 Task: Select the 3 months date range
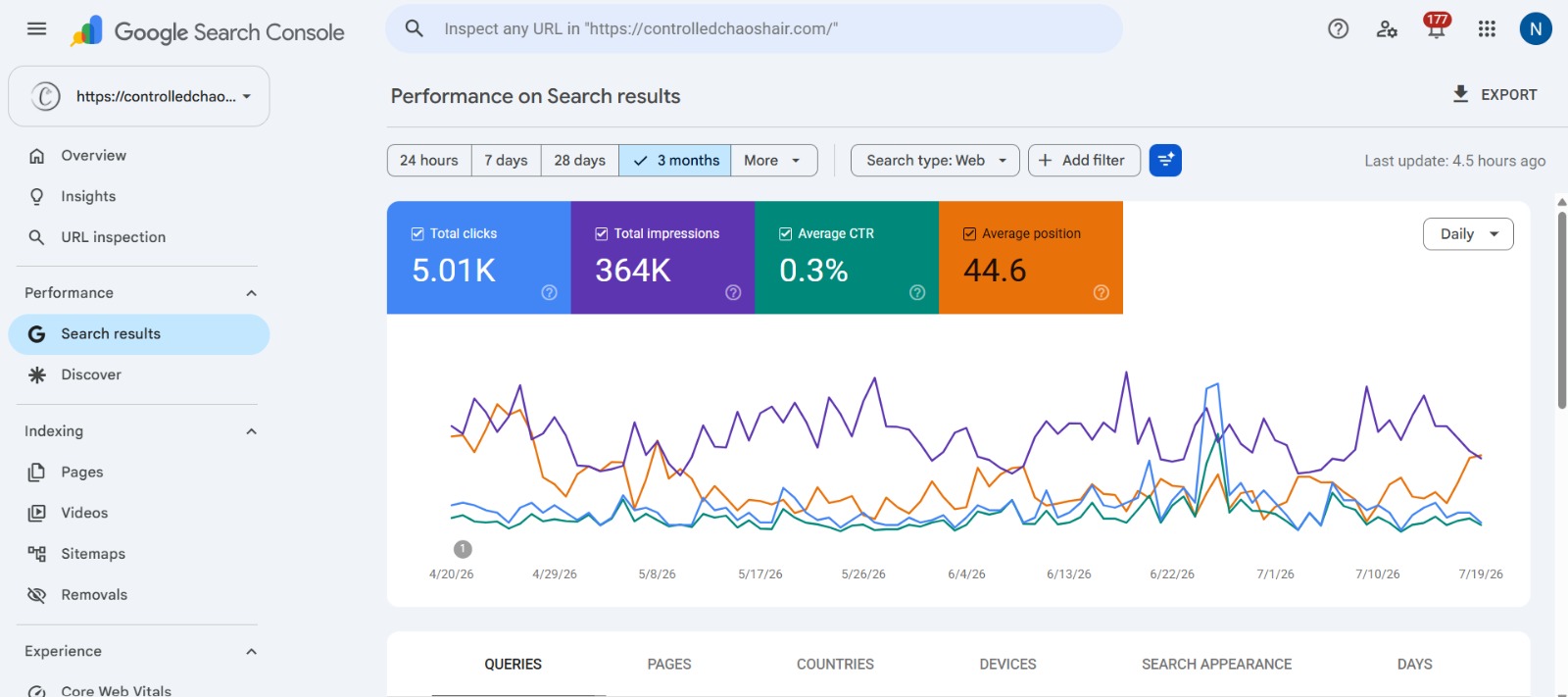click(674, 160)
